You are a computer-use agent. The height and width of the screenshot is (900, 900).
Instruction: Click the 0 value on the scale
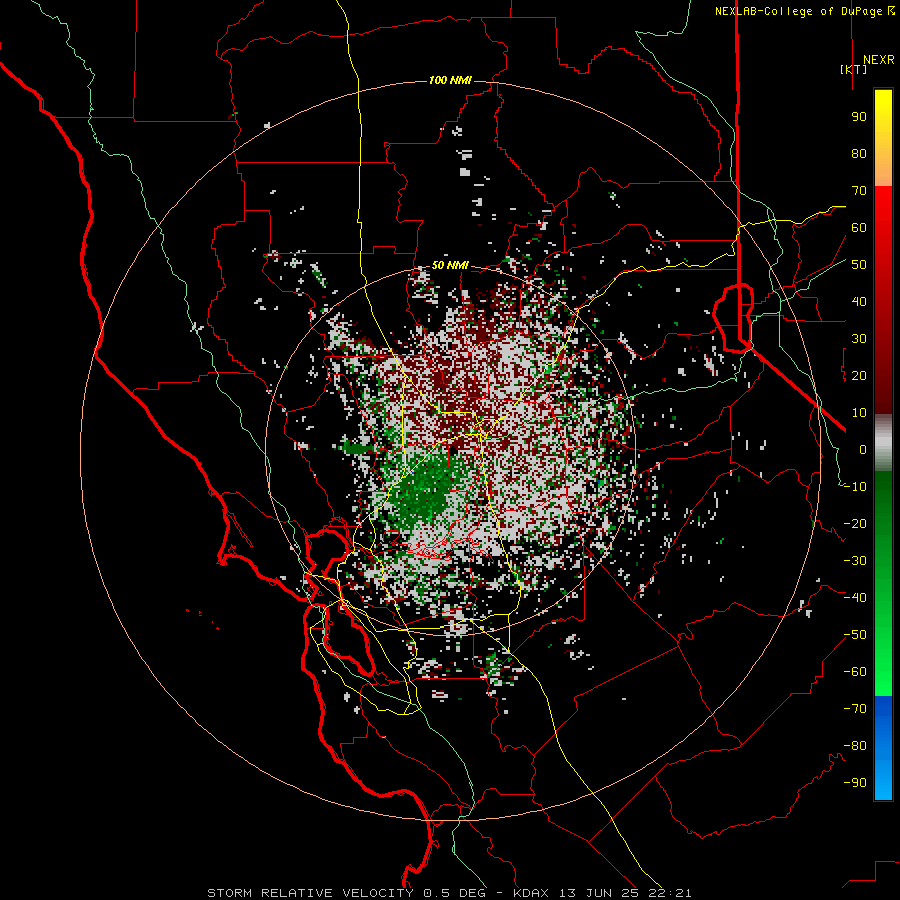pos(863,450)
